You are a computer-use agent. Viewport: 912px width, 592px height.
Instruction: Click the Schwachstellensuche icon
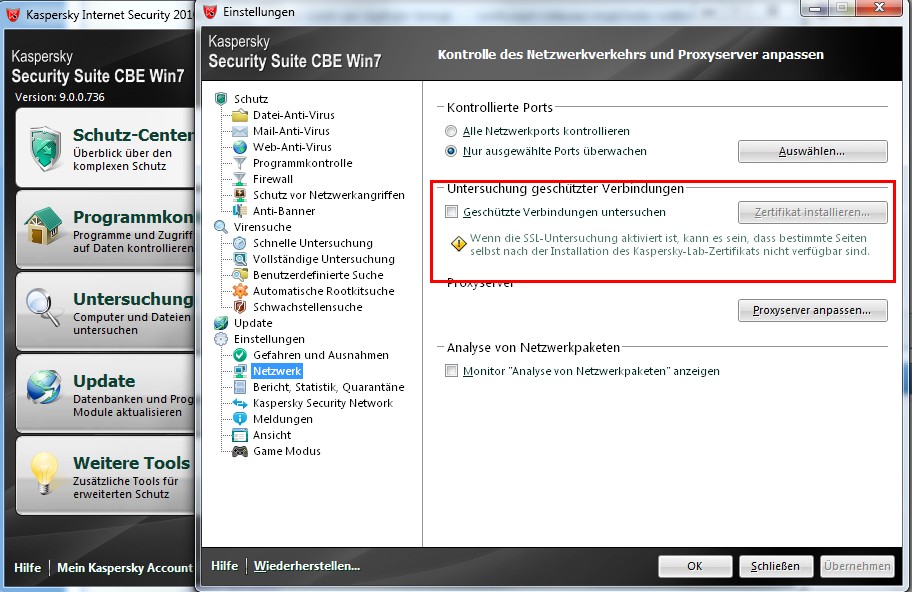tap(240, 307)
